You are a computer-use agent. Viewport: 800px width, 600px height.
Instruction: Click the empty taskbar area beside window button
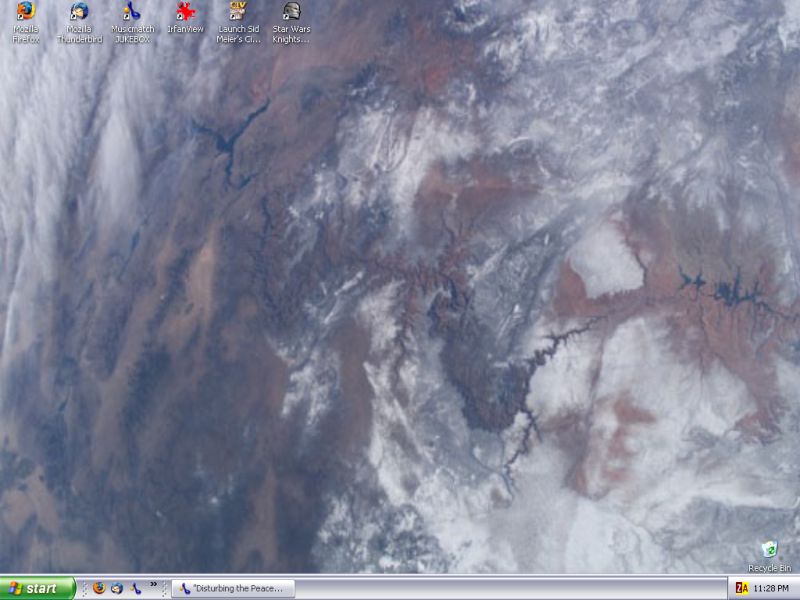click(x=510, y=588)
